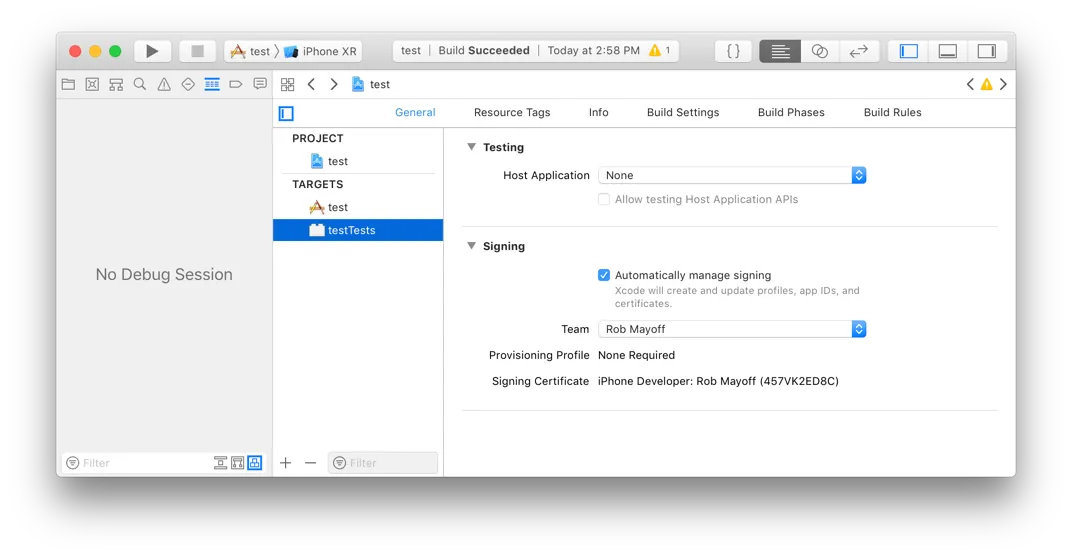Check Allow testing Host Application APIs
The width and height of the screenshot is (1072, 557).
(604, 200)
